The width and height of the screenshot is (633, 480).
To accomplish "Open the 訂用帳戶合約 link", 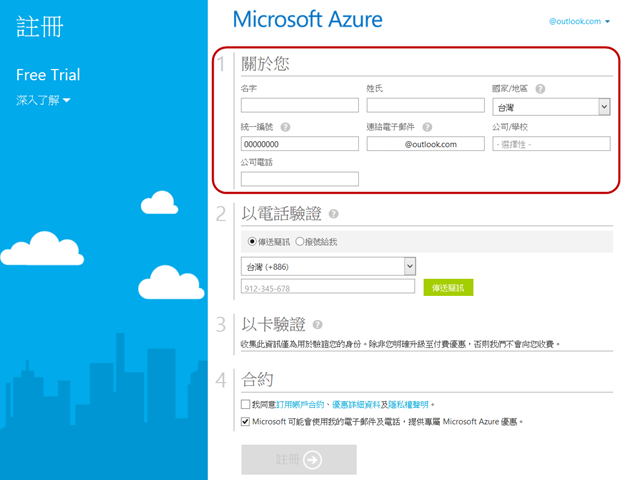I will (x=300, y=405).
